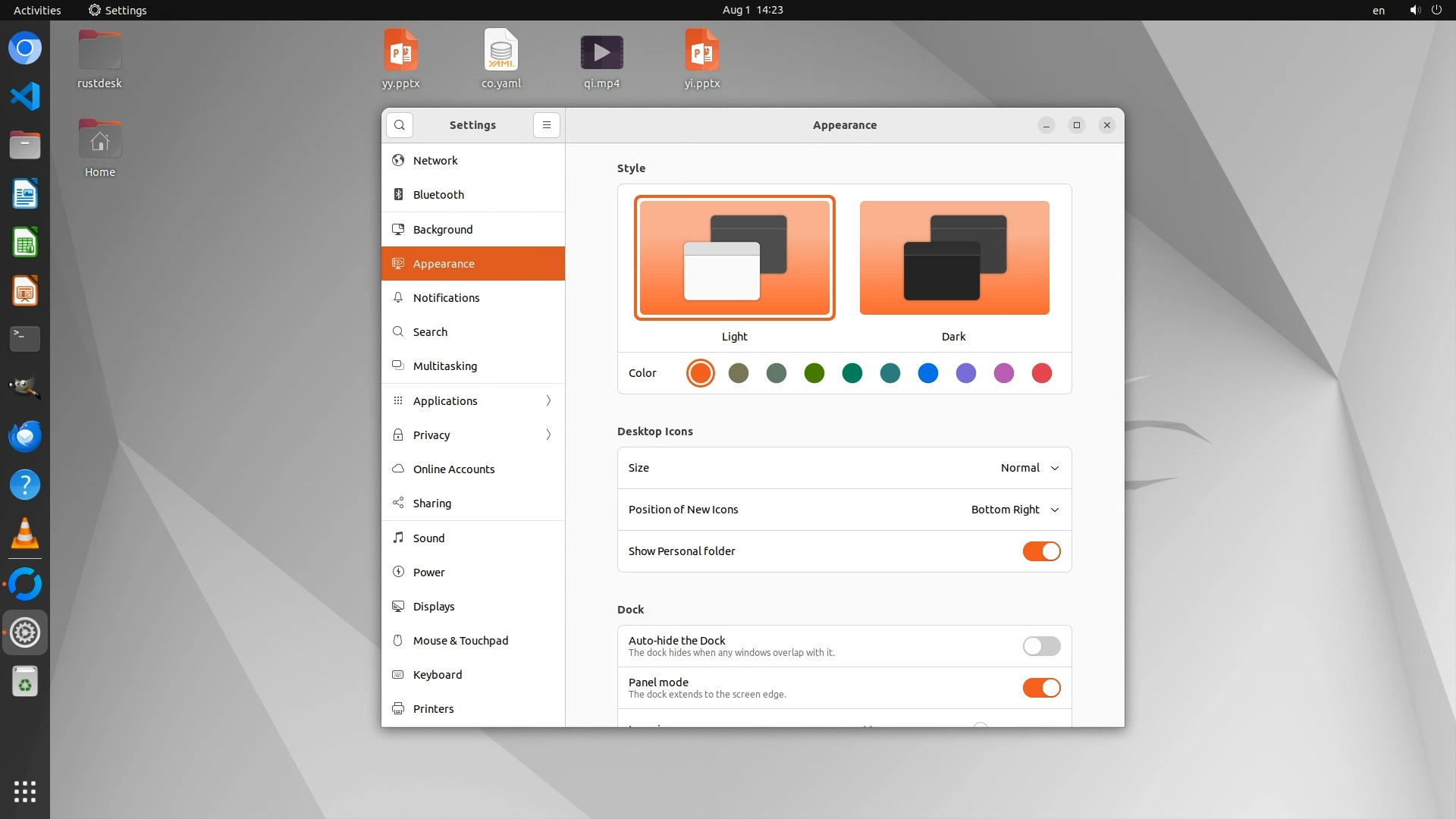Open the icon Size dropdown
This screenshot has height=819, width=1456.
[x=1029, y=468]
